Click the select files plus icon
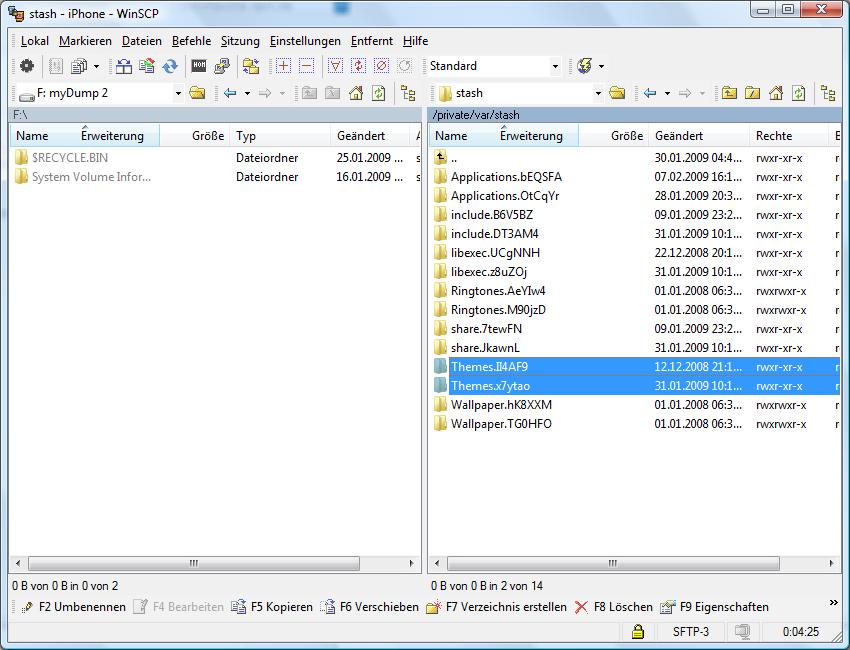 click(283, 66)
